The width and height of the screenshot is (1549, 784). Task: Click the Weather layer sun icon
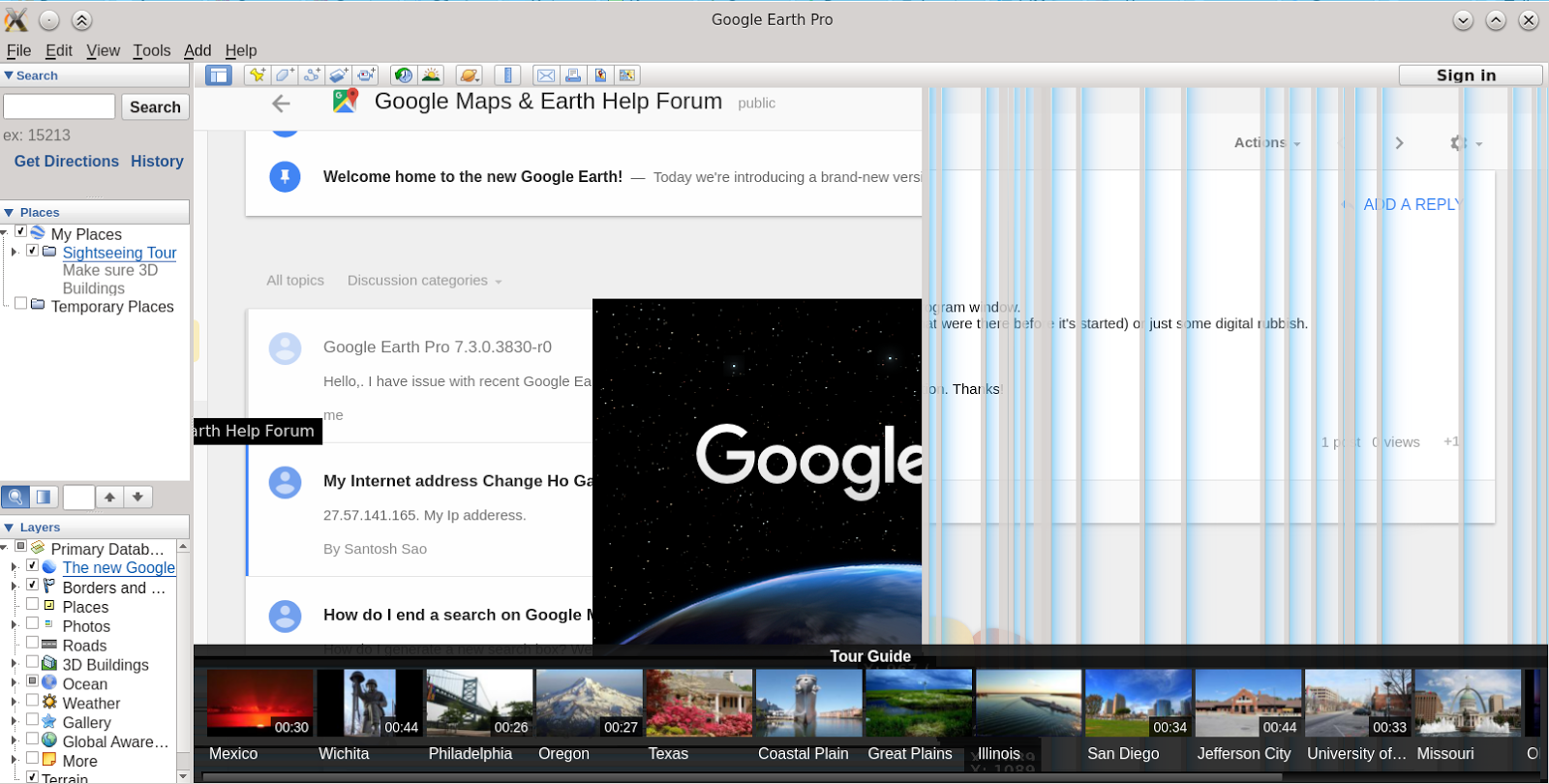49,702
